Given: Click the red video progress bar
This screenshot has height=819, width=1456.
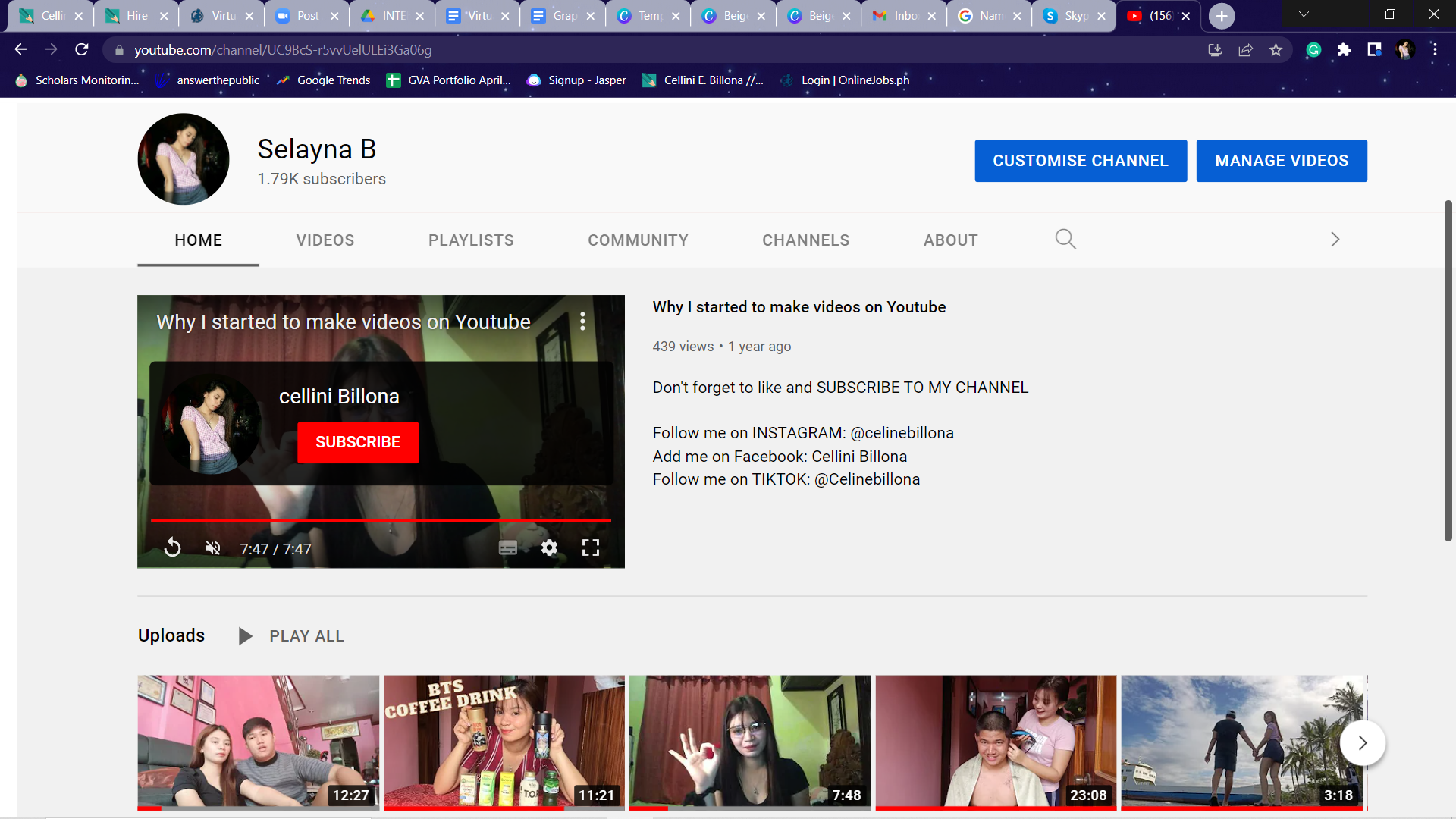Looking at the screenshot, I should click(x=381, y=520).
